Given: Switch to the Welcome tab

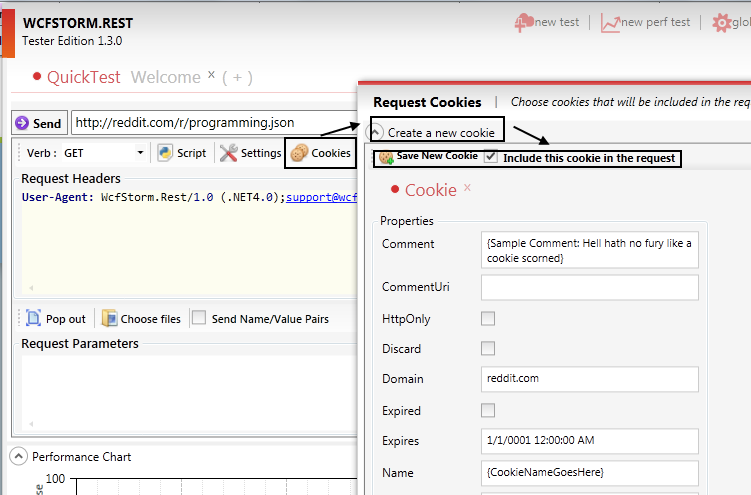Looking at the screenshot, I should pyautogui.click(x=166, y=77).
